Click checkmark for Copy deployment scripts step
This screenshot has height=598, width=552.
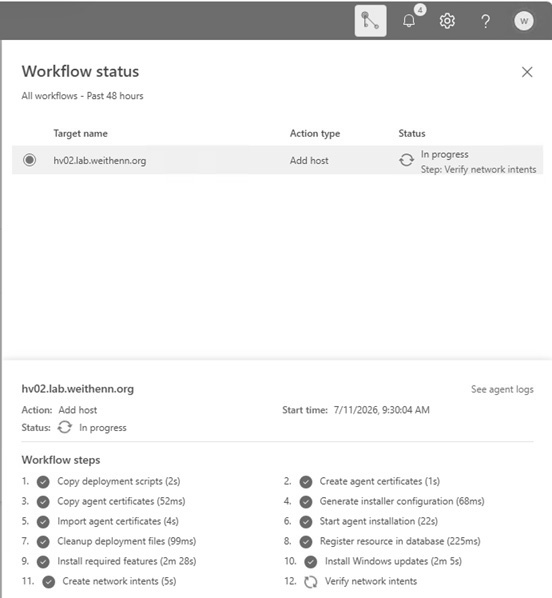pyautogui.click(x=43, y=482)
